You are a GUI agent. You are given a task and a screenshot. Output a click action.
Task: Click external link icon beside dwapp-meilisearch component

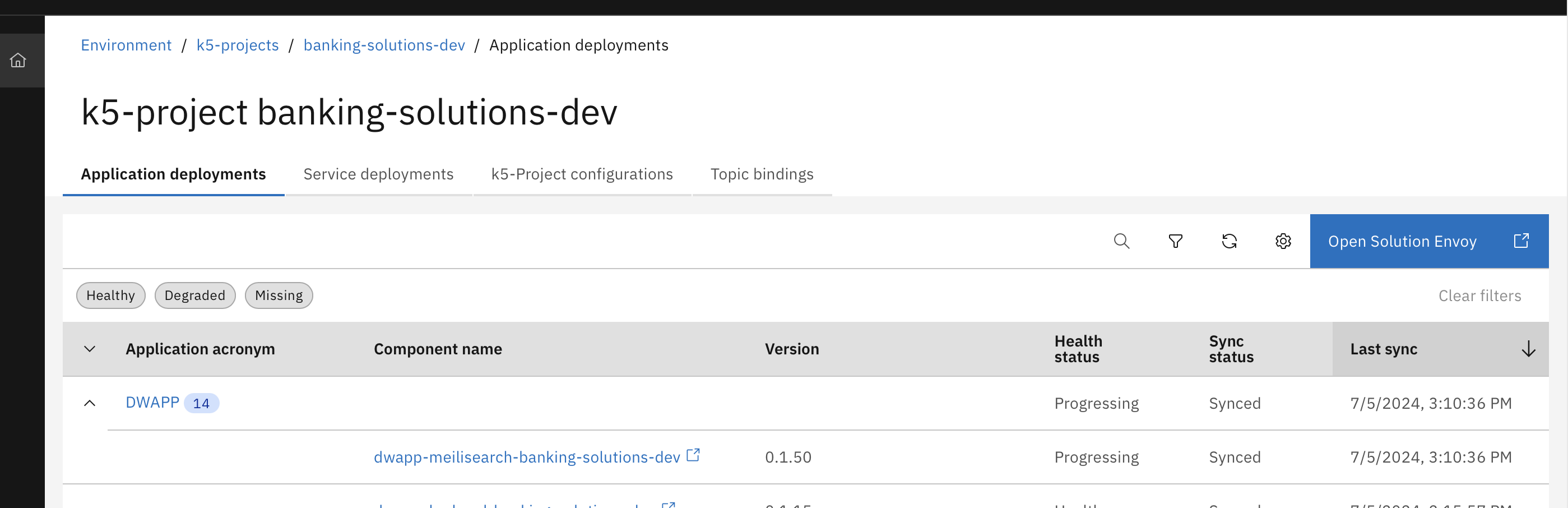693,455
